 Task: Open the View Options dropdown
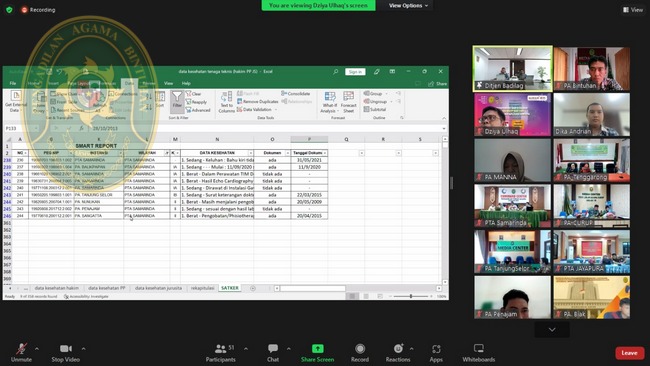pyautogui.click(x=408, y=5)
